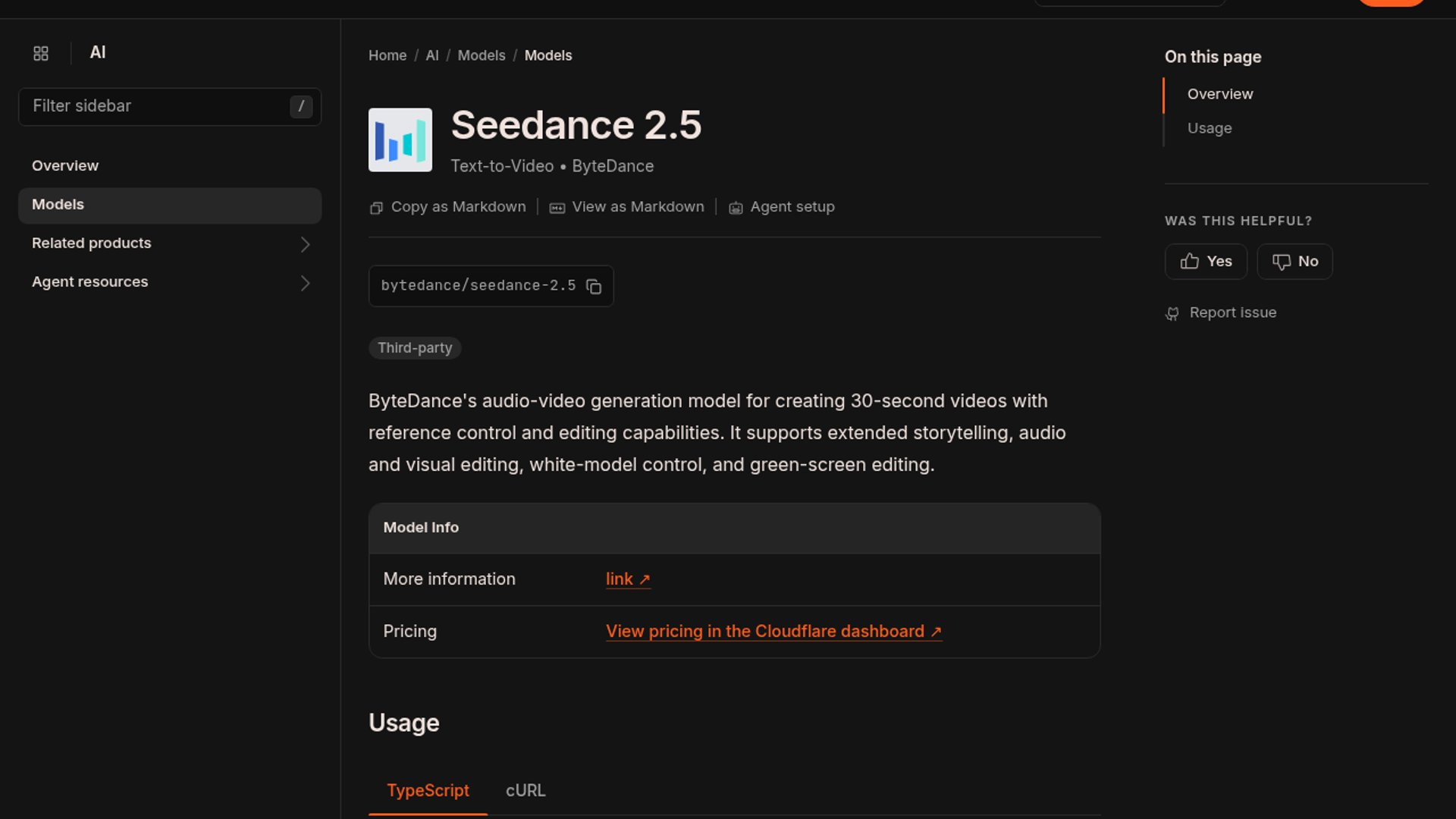View pricing in the Cloudflare dashboard
The height and width of the screenshot is (819, 1456).
coord(773,632)
